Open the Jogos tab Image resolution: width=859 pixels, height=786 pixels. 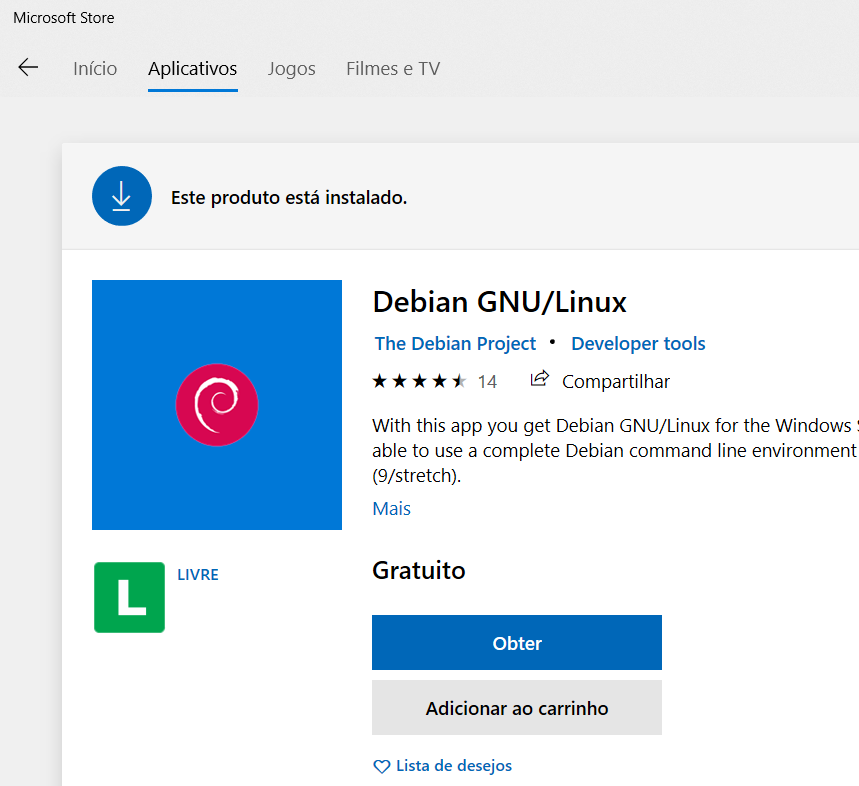[x=291, y=69]
